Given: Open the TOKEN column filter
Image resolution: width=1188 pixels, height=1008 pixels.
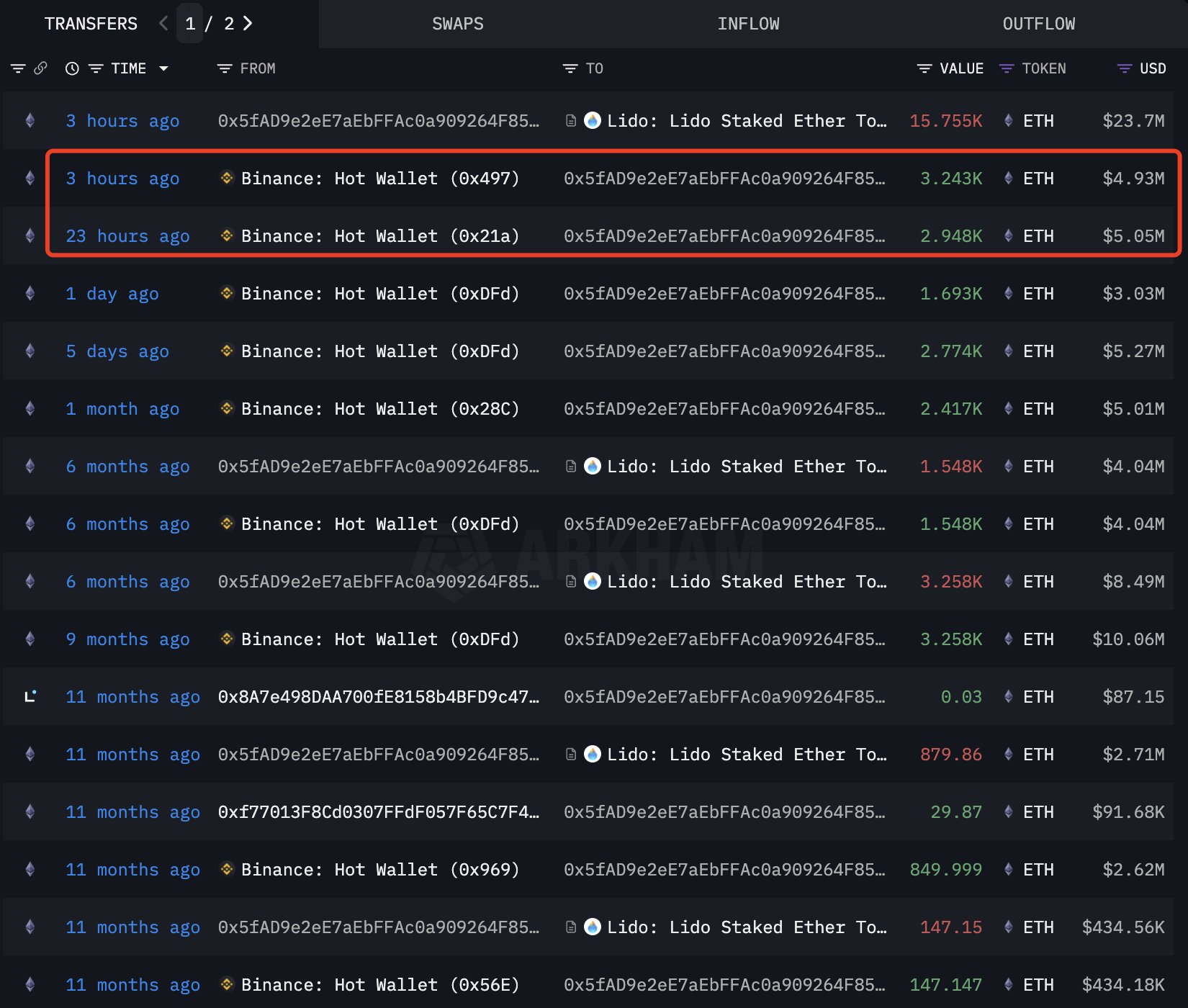Looking at the screenshot, I should pyautogui.click(x=1007, y=68).
